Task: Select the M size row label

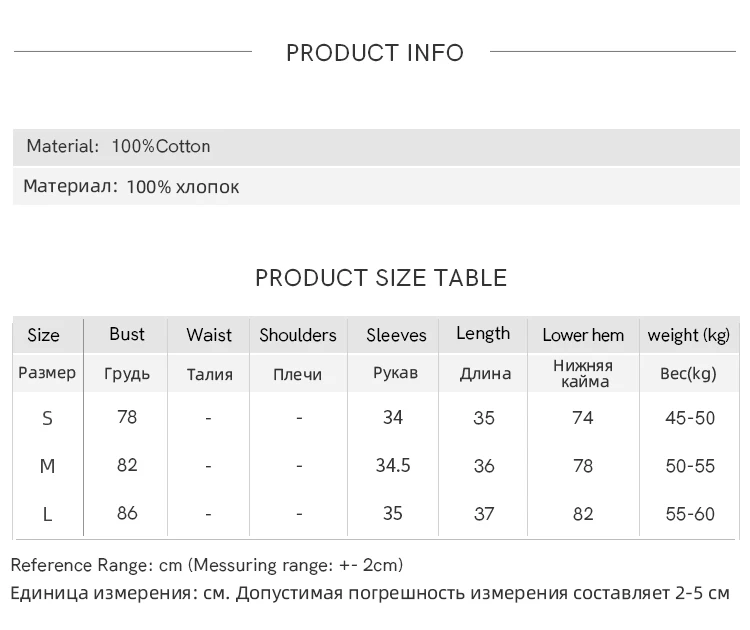Action: 47,466
